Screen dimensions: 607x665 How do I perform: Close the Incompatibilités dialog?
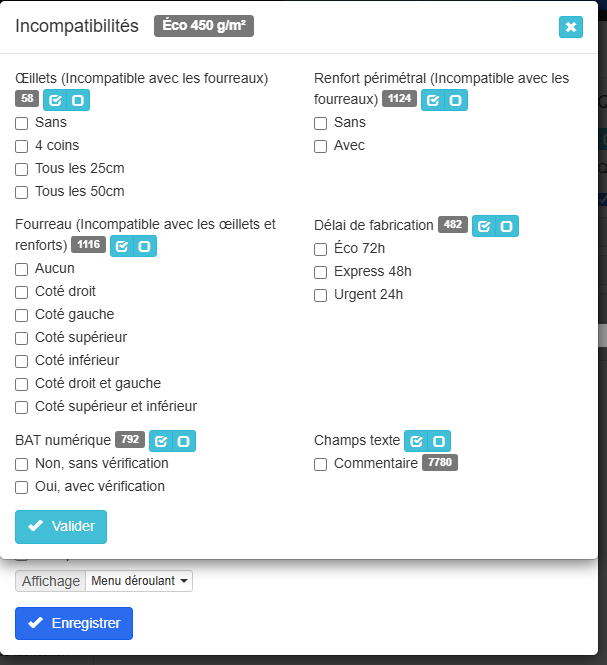tap(571, 27)
